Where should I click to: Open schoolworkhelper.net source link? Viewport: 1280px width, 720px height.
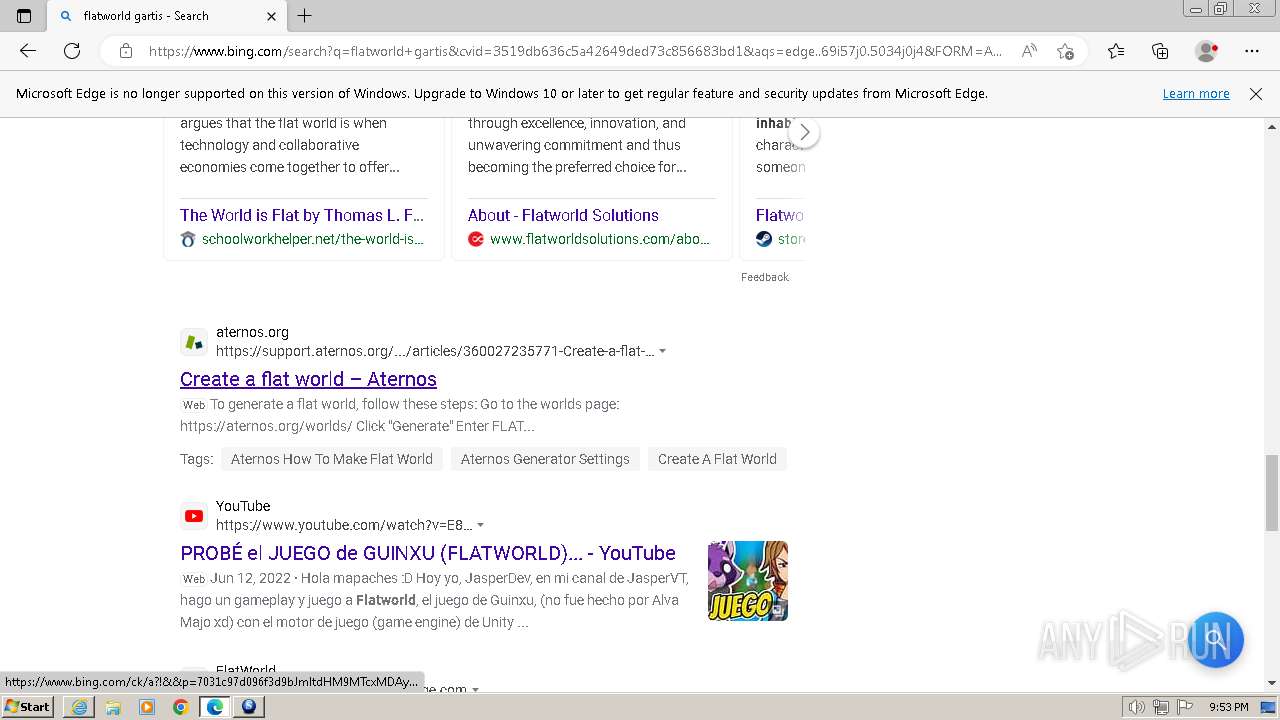[x=312, y=239]
